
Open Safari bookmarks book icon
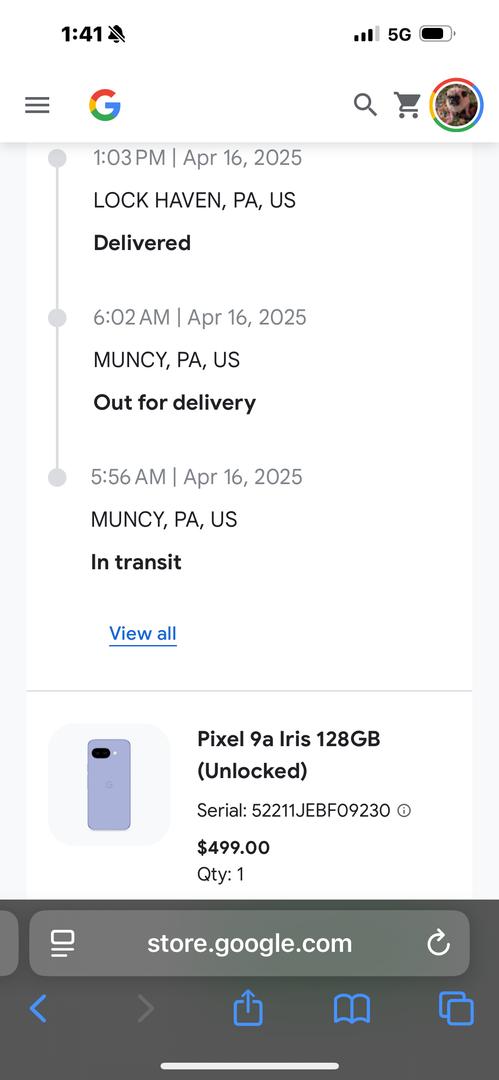(352, 1009)
